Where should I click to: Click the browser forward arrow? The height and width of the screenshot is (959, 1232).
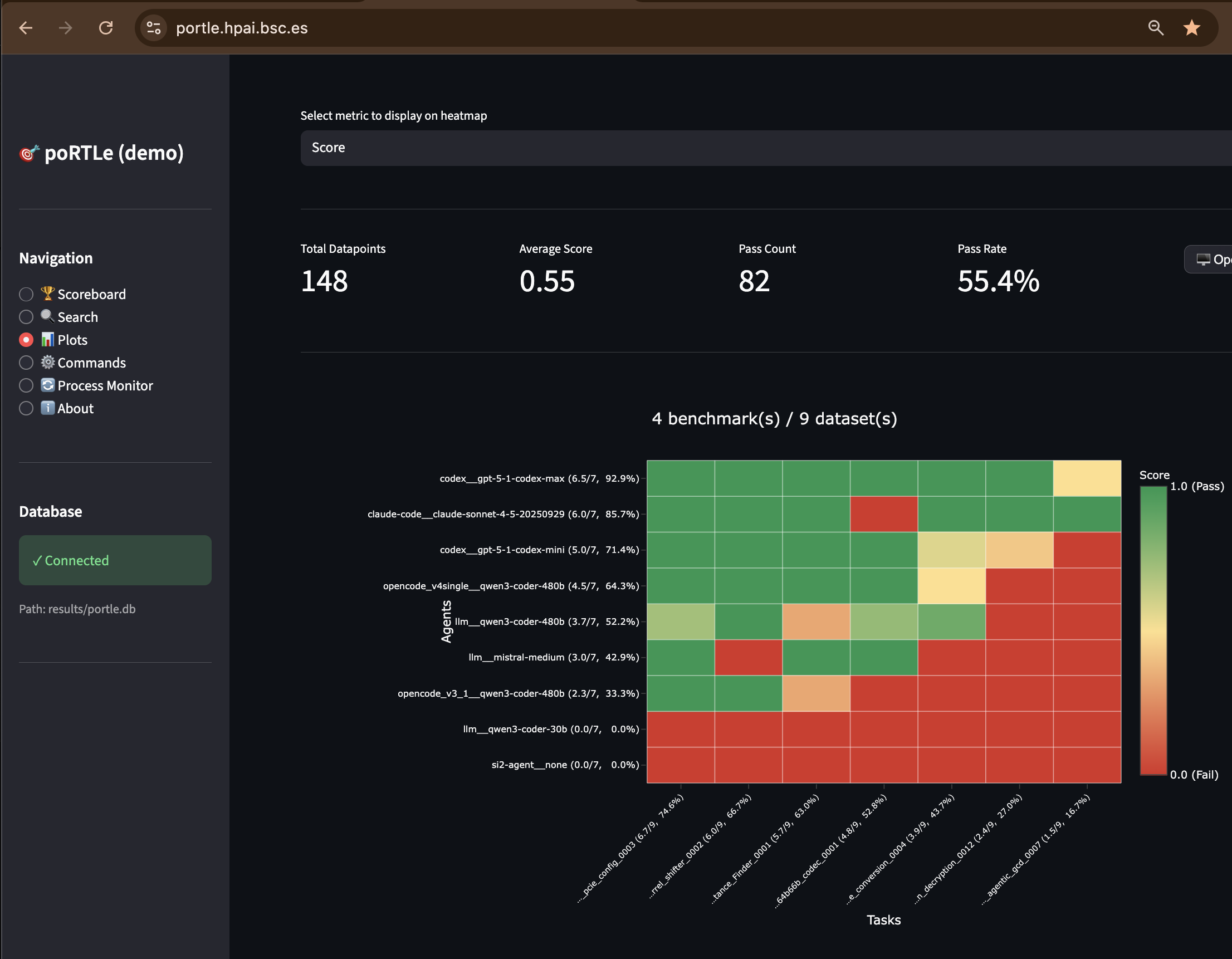(65, 28)
